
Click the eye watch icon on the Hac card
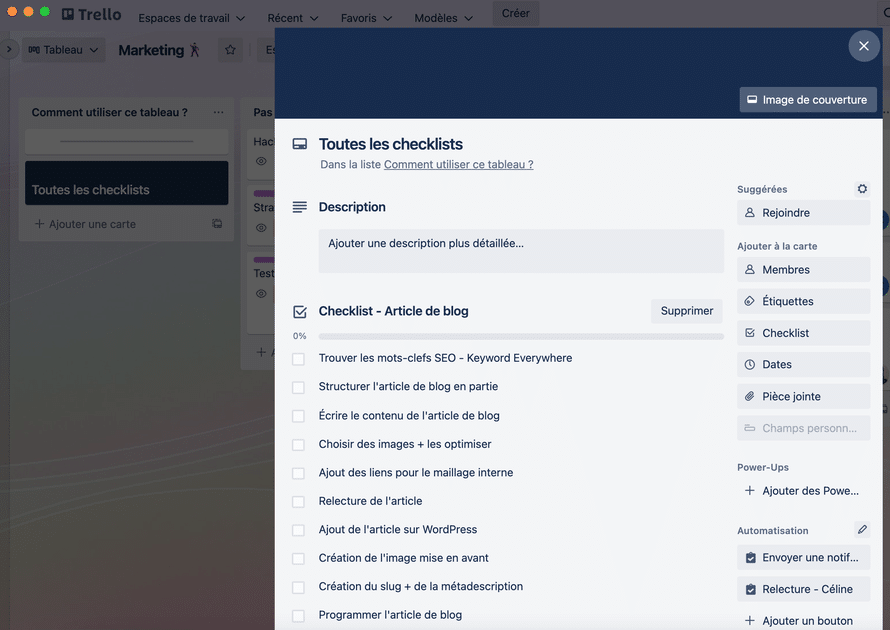point(261,161)
